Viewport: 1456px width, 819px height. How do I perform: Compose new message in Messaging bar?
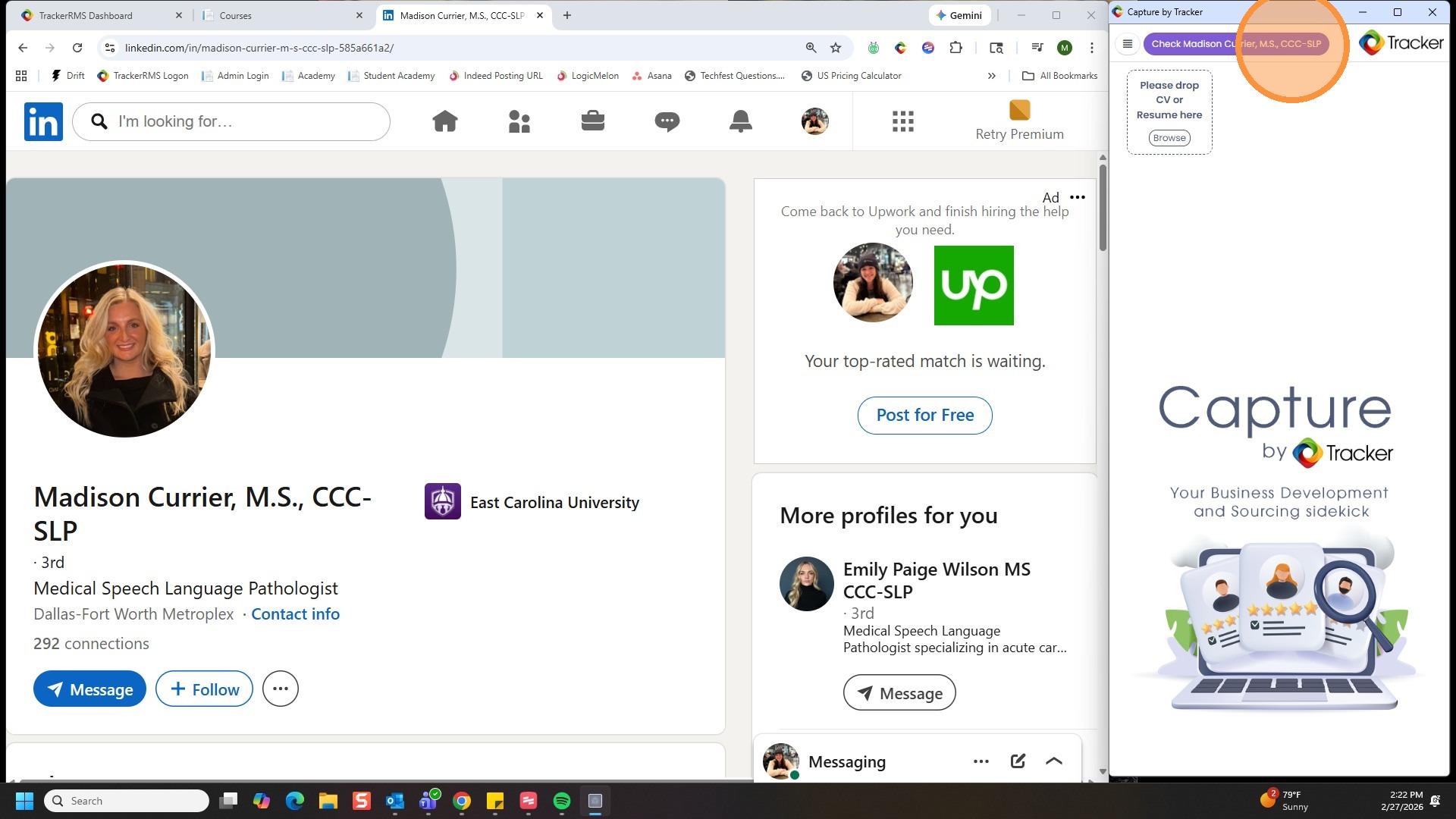(x=1018, y=761)
